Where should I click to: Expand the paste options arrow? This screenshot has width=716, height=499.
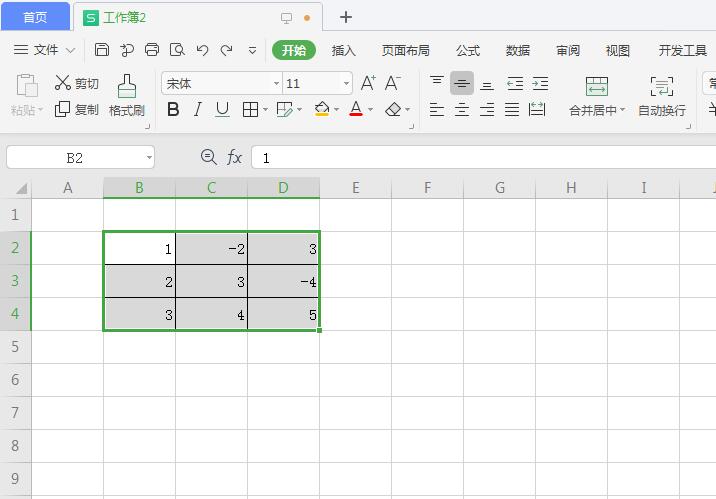[41, 110]
